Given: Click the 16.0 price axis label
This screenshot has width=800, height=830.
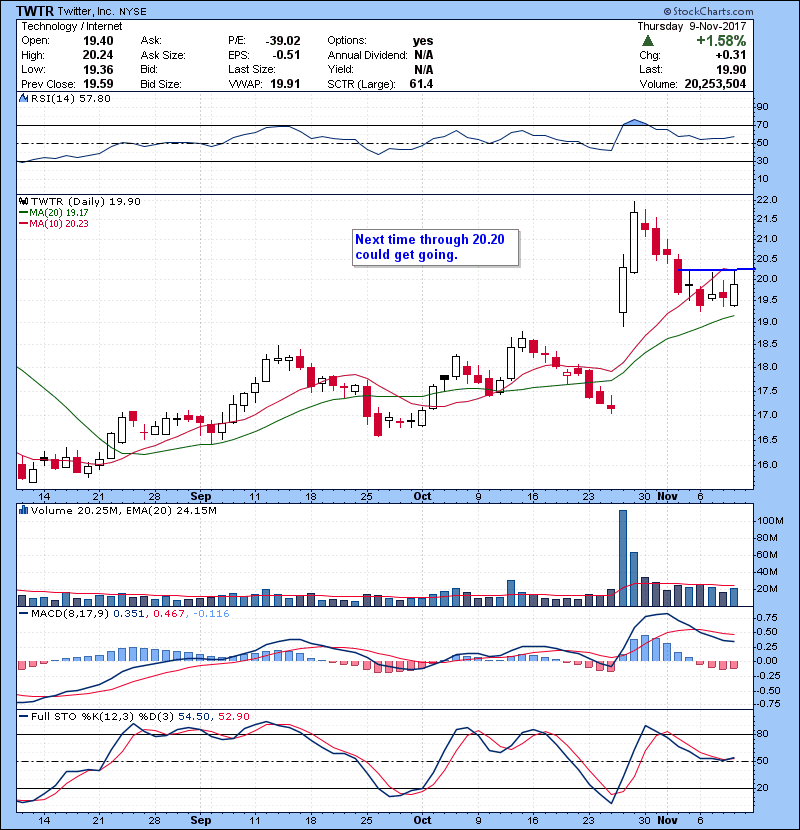Looking at the screenshot, I should [767, 464].
